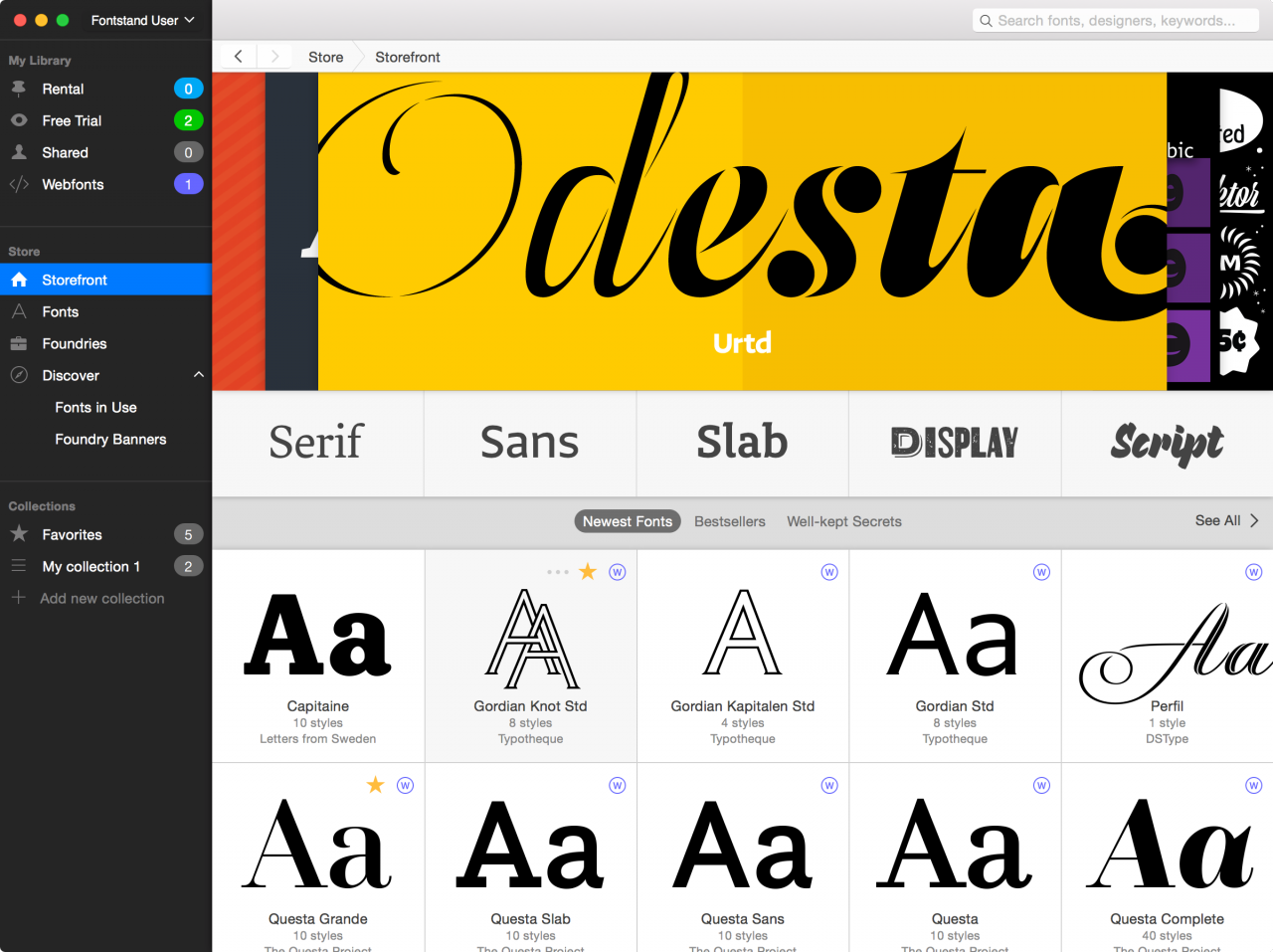The width and height of the screenshot is (1273, 952).
Task: Toggle favorite star on Gordian Knot Std
Action: point(588,571)
